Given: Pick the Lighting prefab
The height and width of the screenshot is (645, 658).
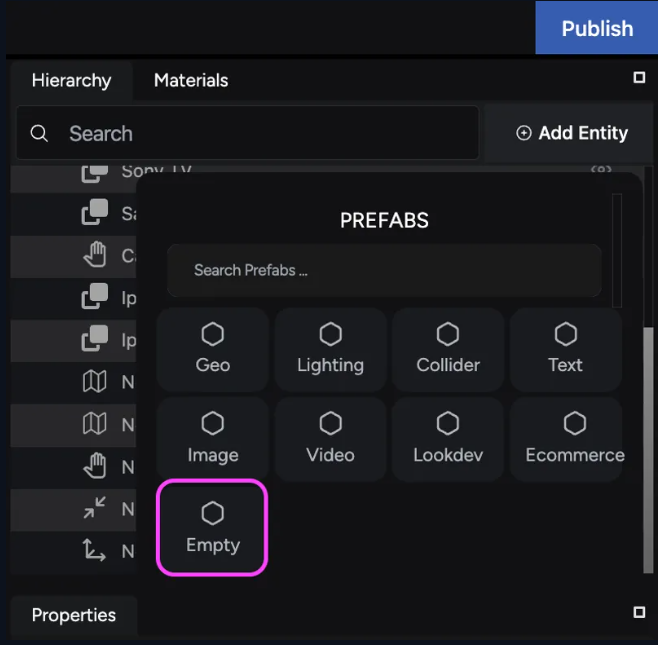Looking at the screenshot, I should coord(330,350).
